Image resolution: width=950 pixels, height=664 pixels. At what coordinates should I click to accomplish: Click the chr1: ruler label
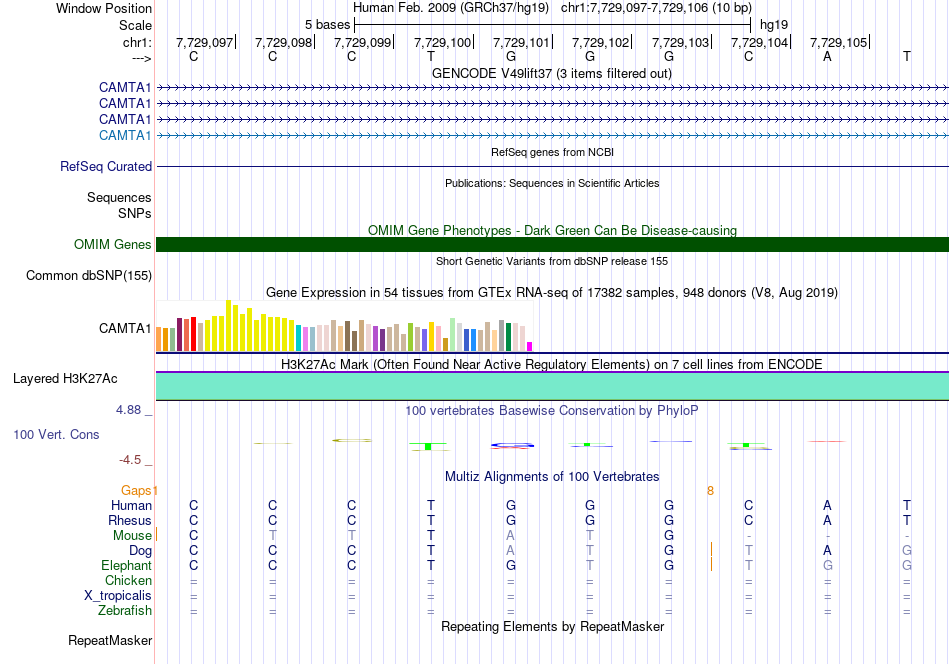pyautogui.click(x=137, y=42)
